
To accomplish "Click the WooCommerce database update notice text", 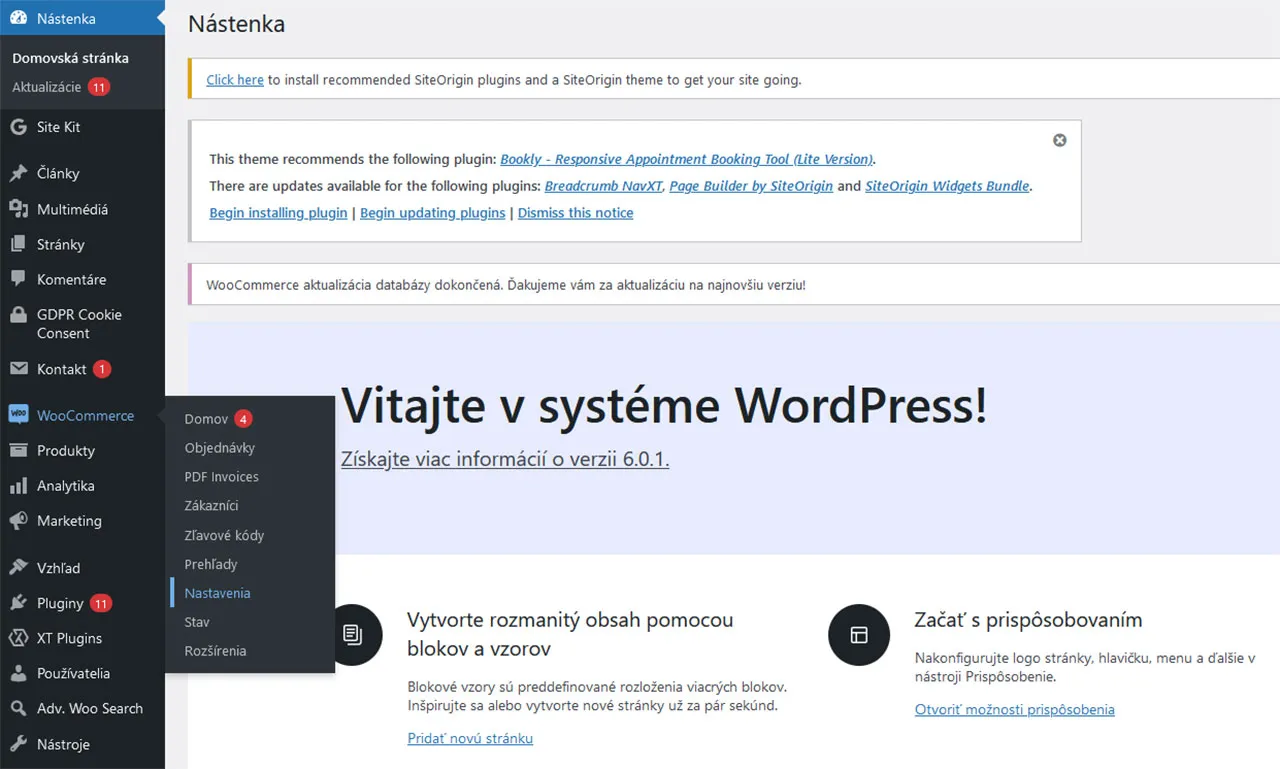I will tap(506, 285).
